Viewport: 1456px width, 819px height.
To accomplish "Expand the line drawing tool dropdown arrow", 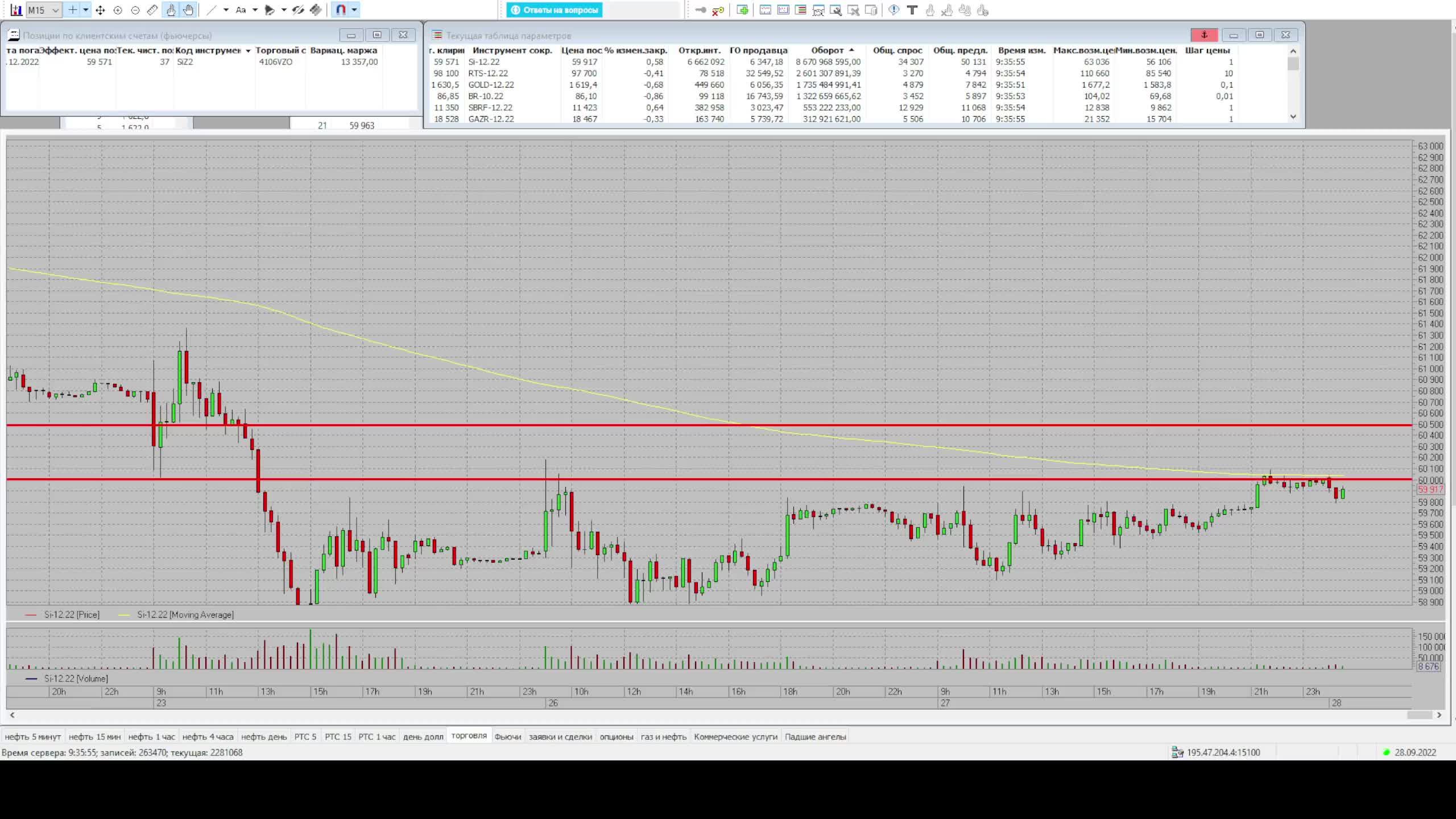I will point(226,10).
